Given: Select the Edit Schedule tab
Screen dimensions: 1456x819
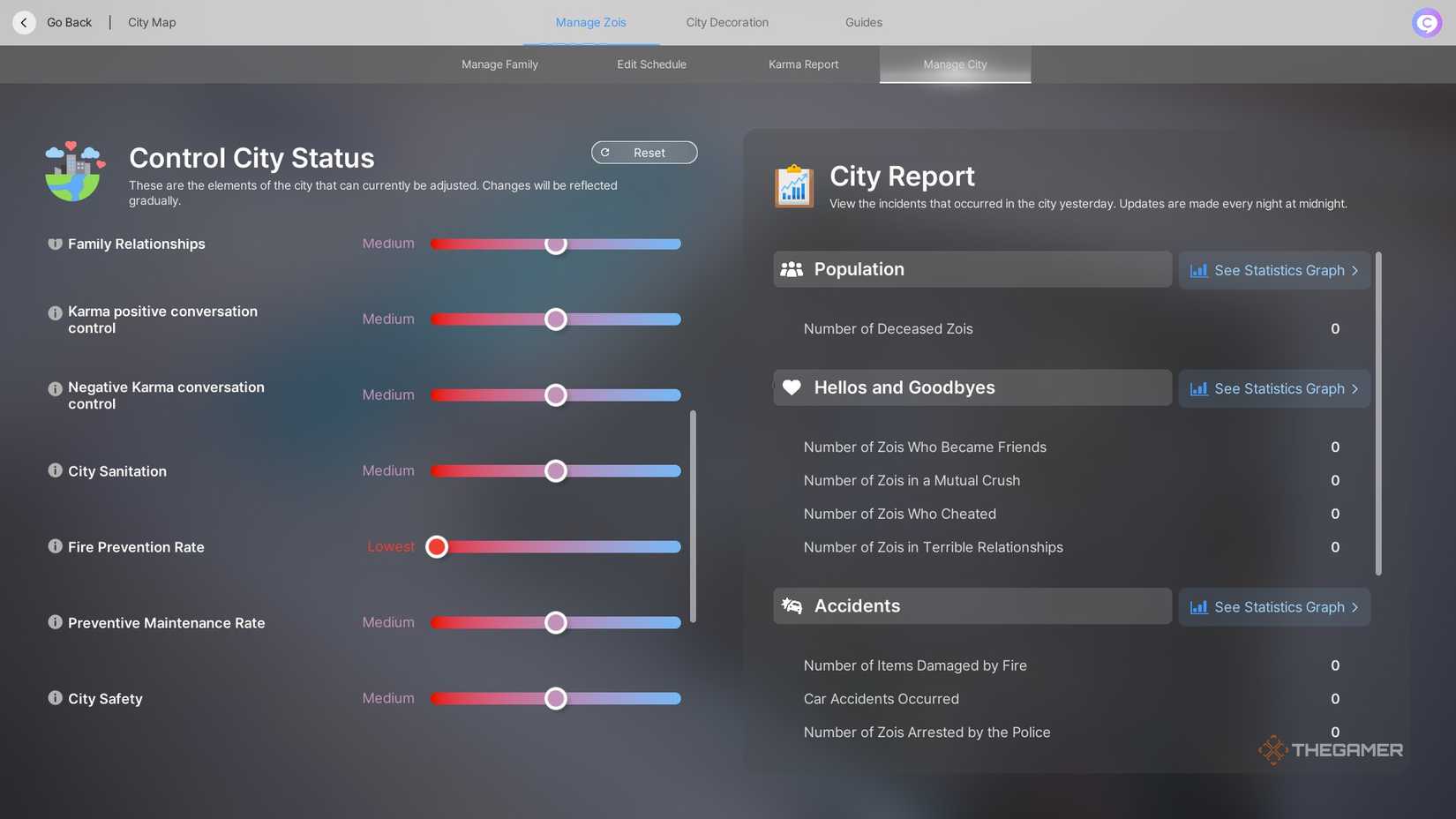Looking at the screenshot, I should pos(651,64).
